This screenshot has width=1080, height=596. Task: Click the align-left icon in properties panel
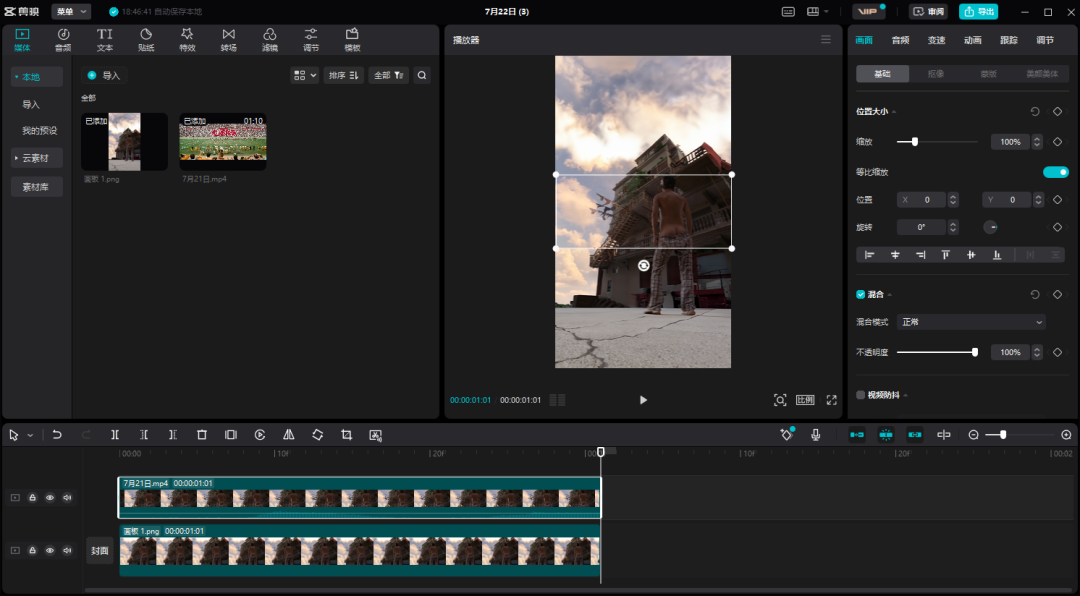[869, 255]
